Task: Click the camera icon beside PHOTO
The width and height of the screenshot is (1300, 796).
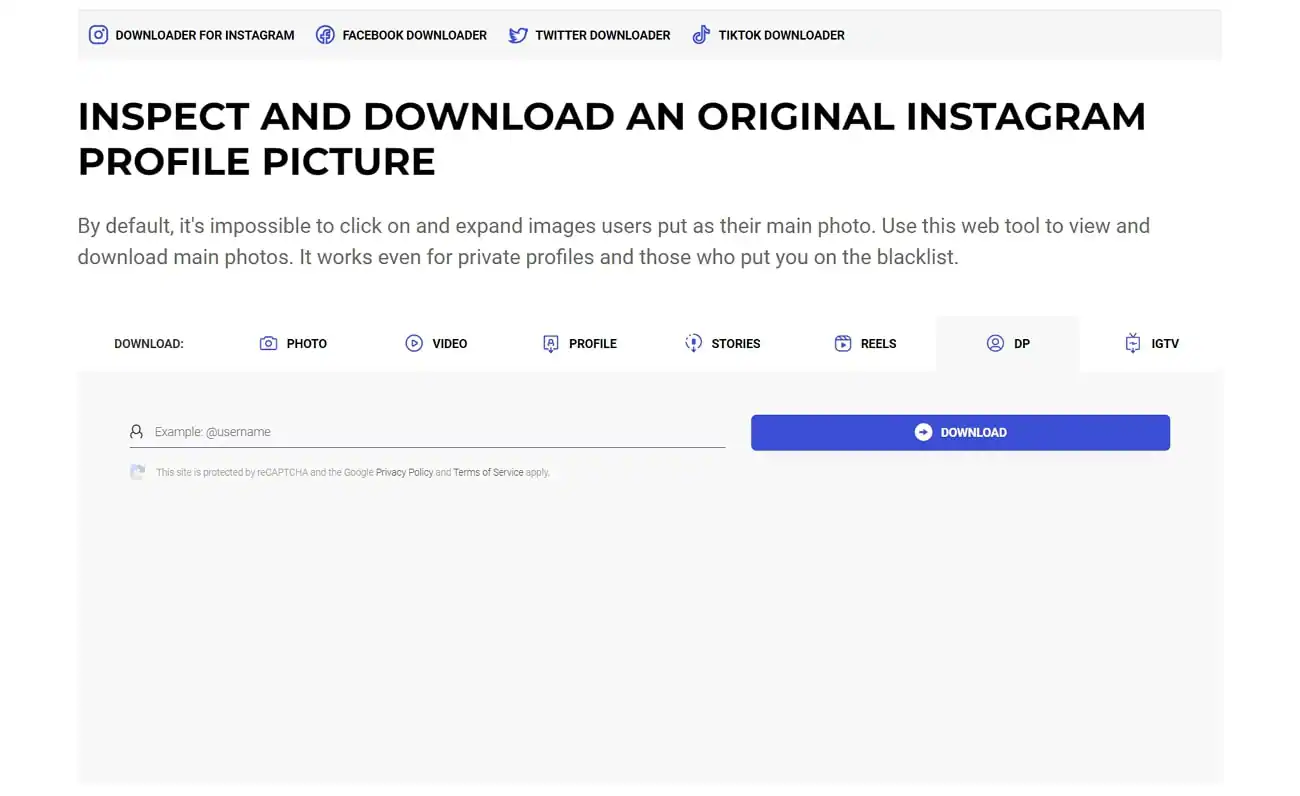Action: tap(268, 343)
